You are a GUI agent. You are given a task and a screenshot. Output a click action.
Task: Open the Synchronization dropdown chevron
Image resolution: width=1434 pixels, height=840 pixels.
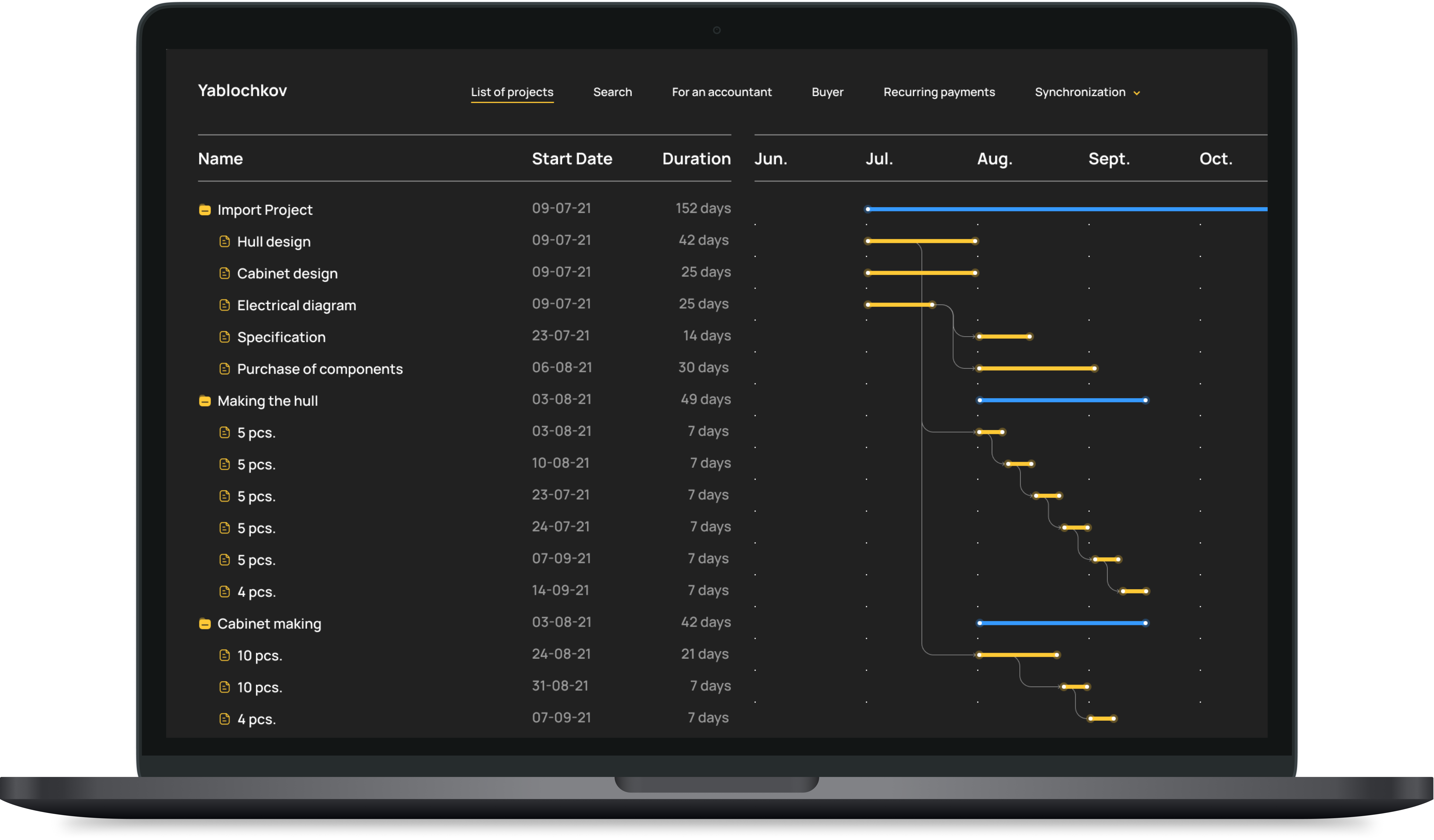1137,93
